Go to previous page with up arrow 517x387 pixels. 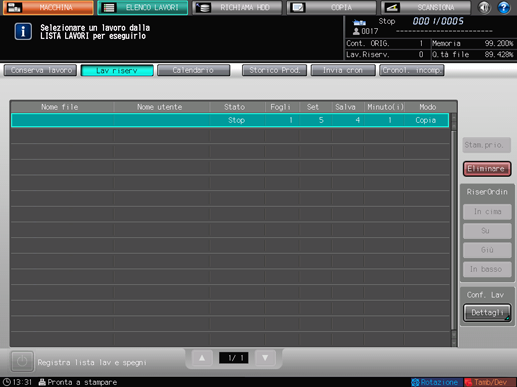point(202,358)
